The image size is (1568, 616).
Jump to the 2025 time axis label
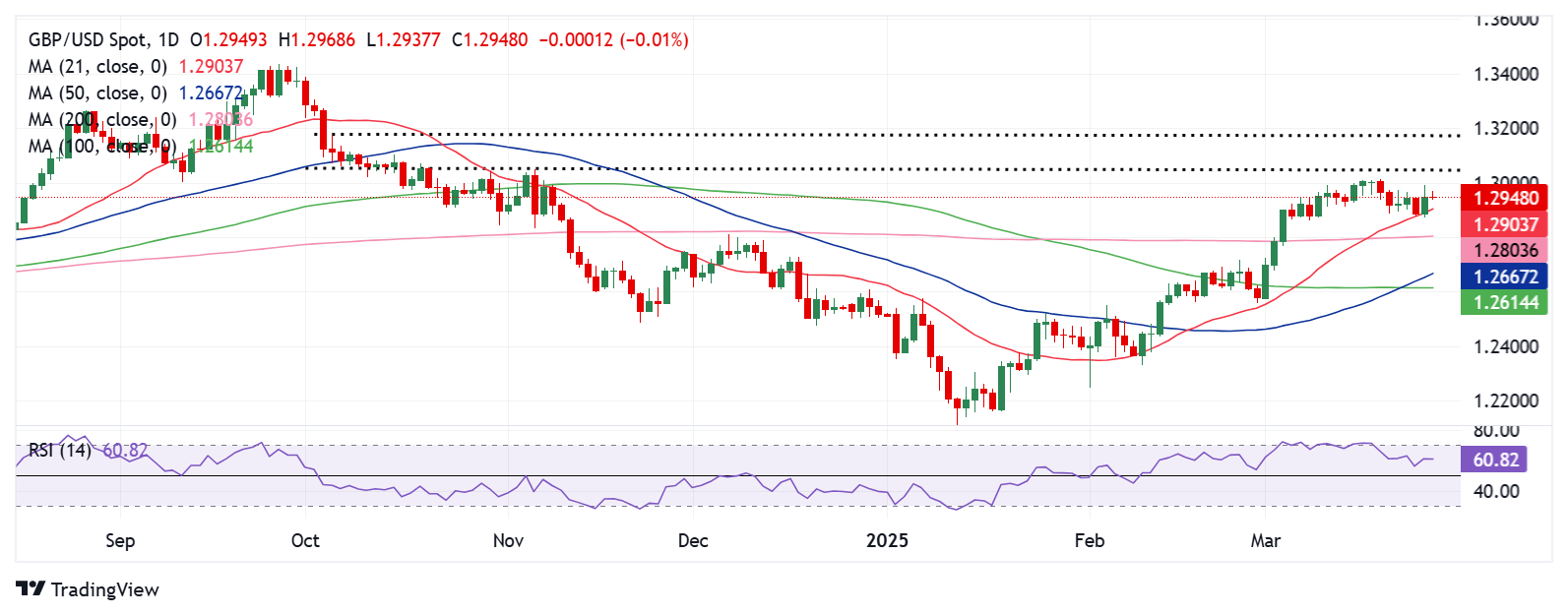887,540
